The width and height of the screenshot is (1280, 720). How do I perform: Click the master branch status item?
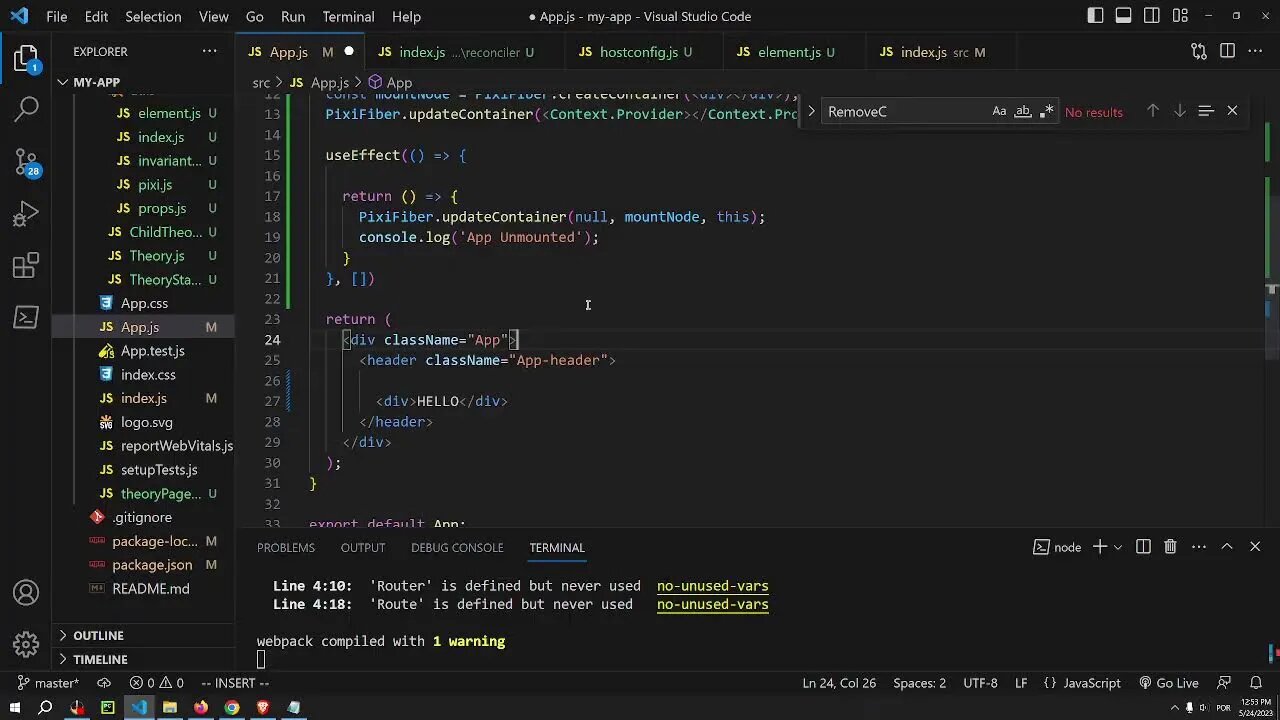pos(48,683)
